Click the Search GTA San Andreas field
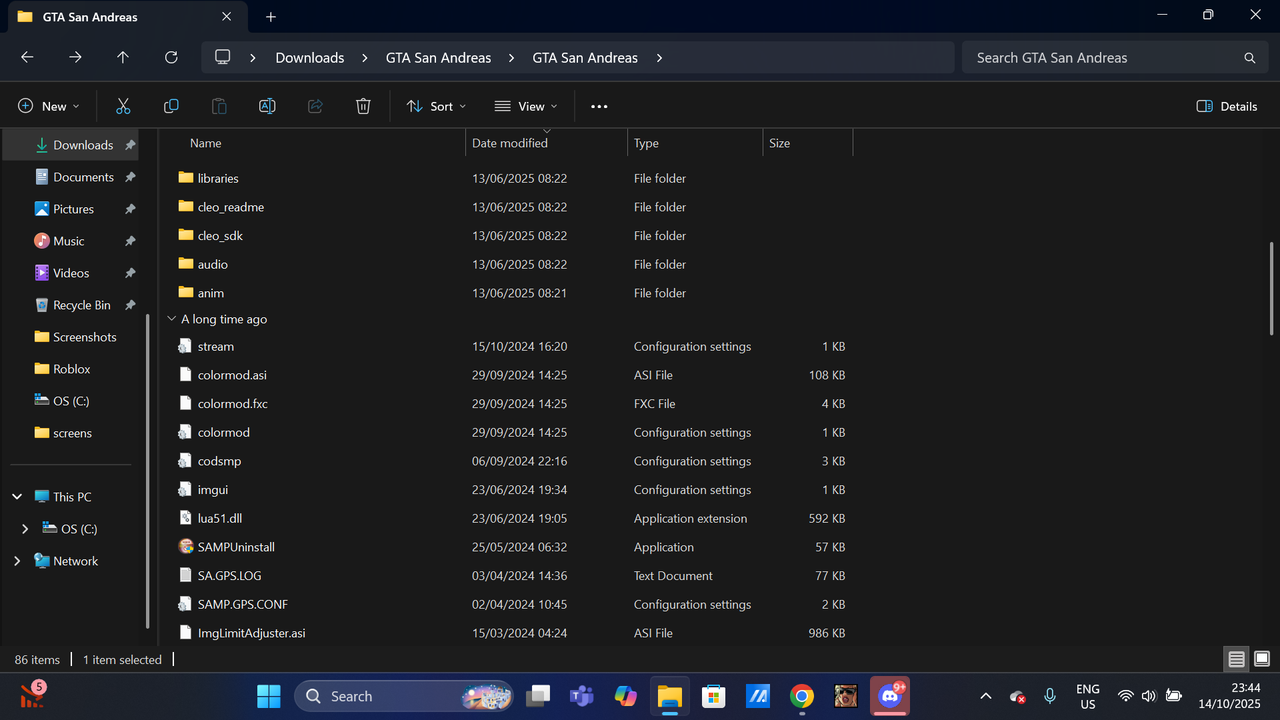This screenshot has height=720, width=1280. tap(1115, 58)
